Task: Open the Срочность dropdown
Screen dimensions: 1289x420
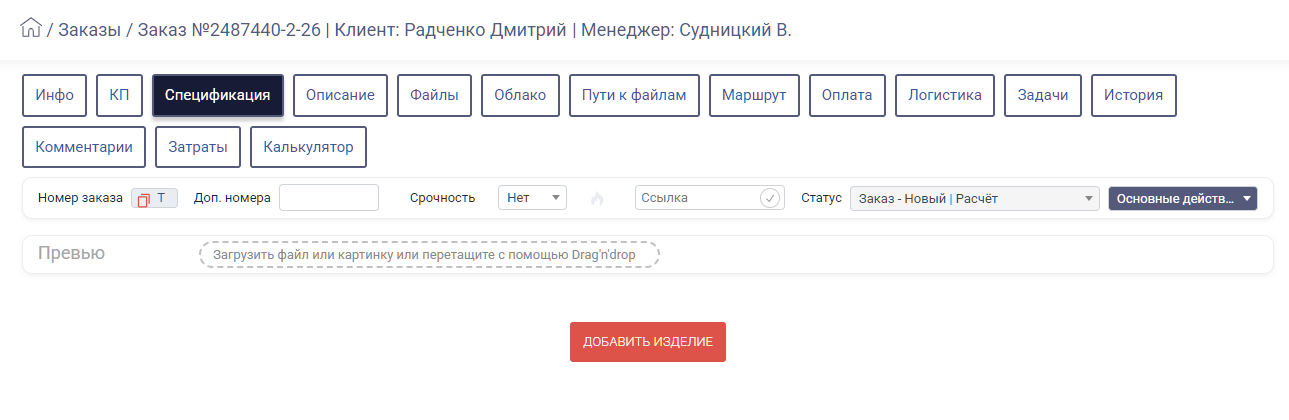Action: tap(532, 198)
